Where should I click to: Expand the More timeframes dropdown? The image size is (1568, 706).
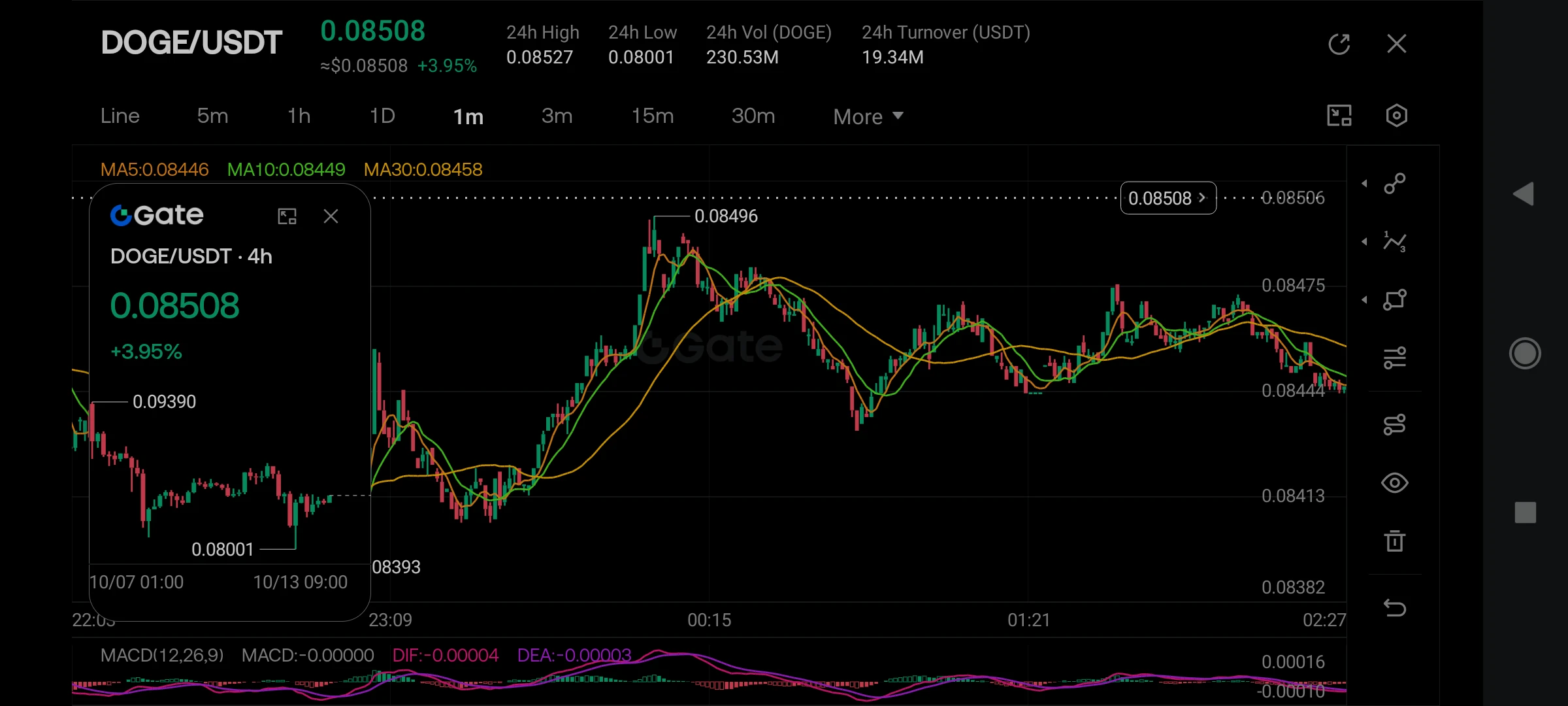pos(868,116)
